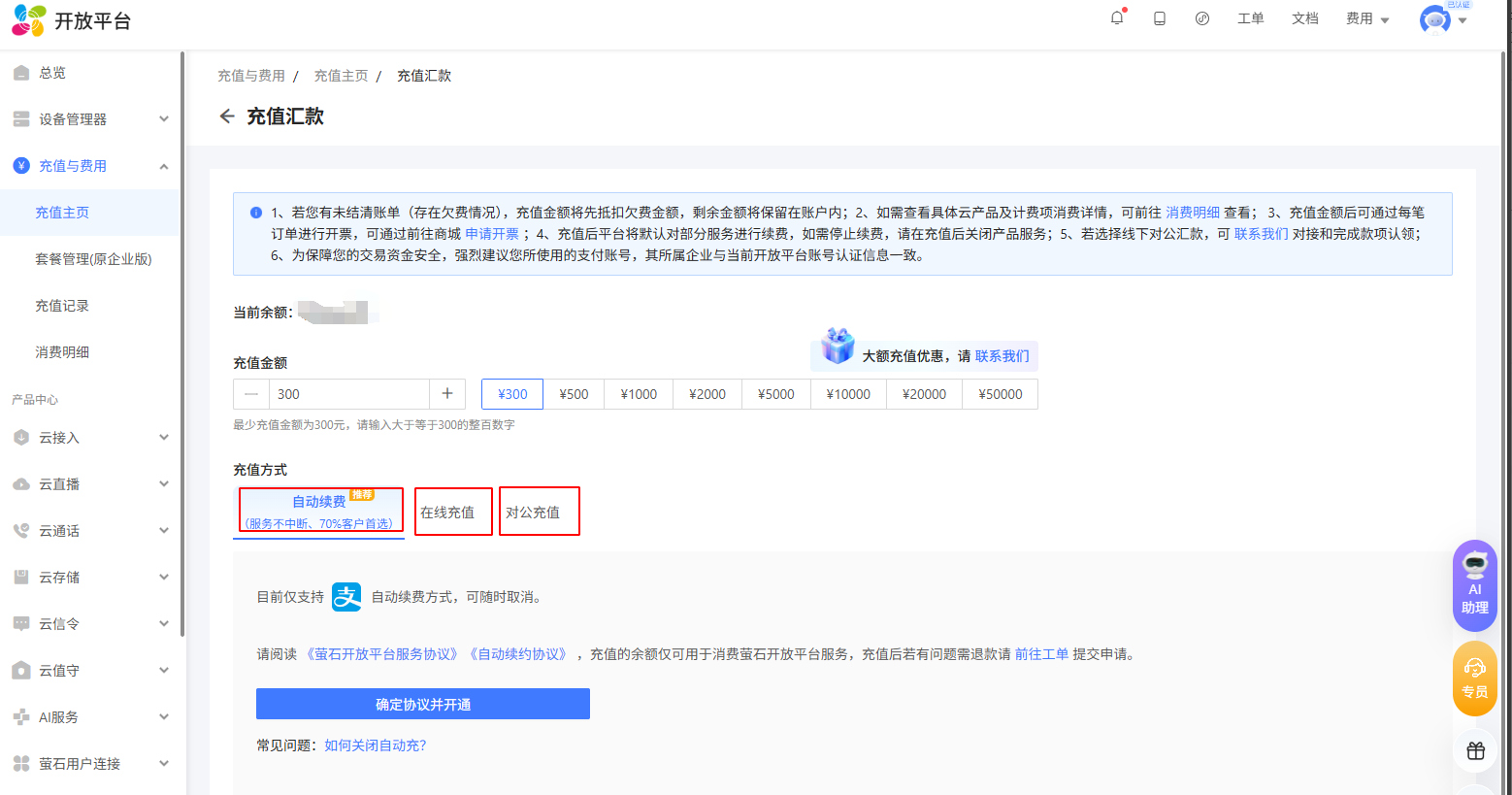Click the plus icon to increase amount

point(447,394)
